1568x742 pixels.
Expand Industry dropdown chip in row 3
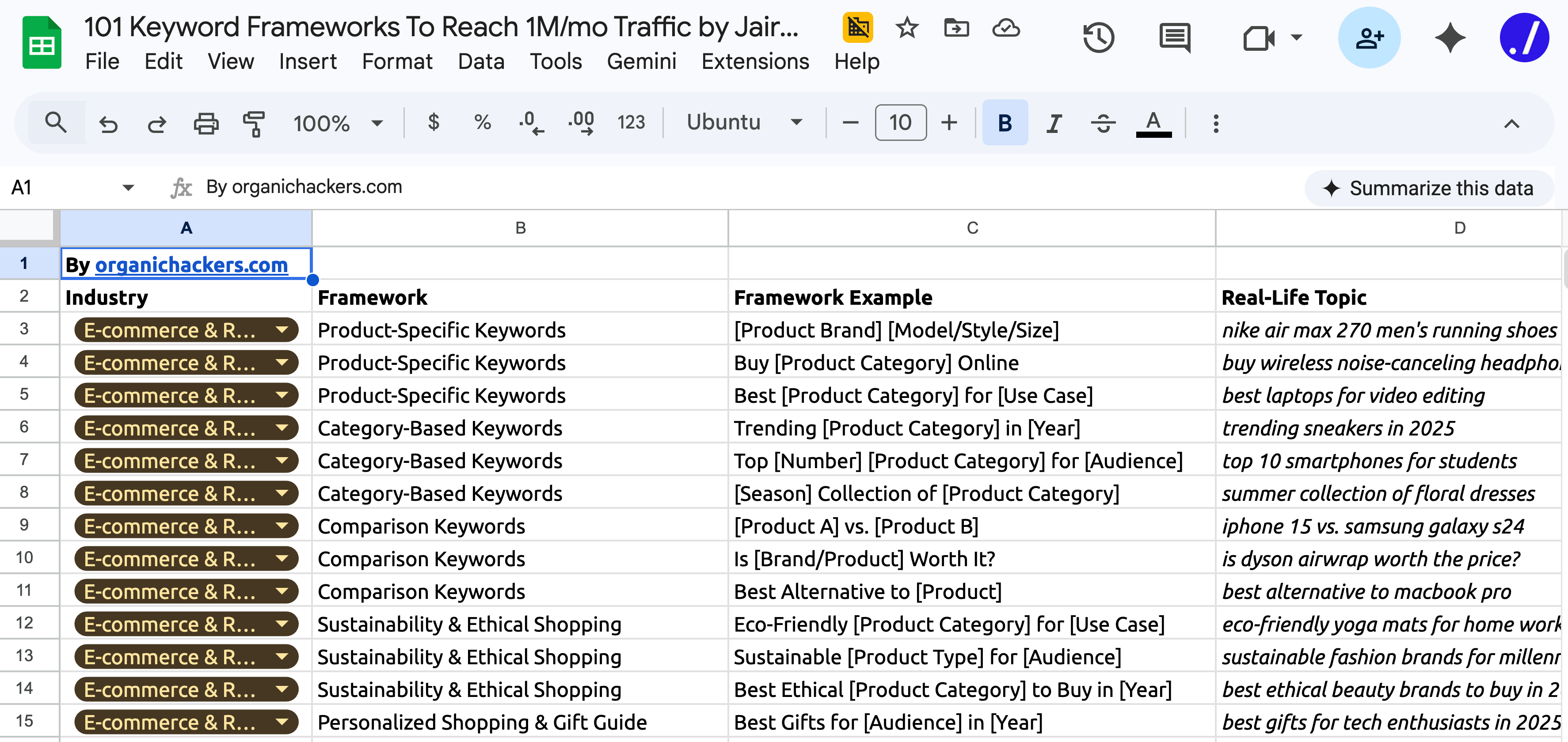[282, 329]
